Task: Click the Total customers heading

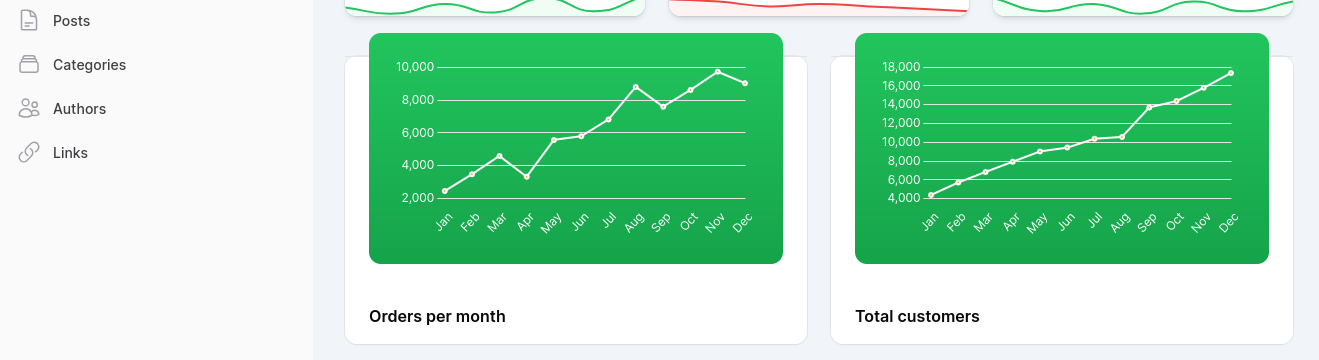Action: 917,316
